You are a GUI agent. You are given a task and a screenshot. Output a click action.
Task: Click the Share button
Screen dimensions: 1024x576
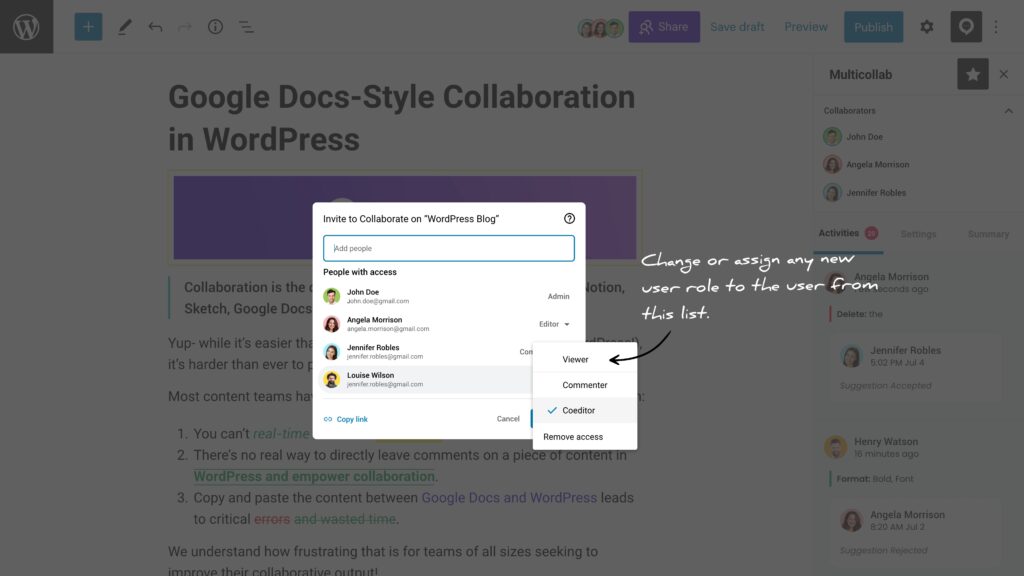coord(664,27)
